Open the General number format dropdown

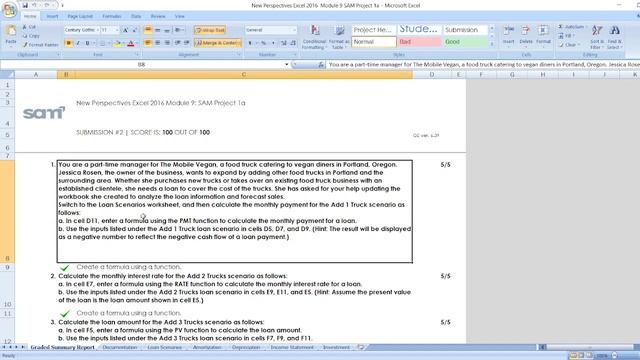(294, 30)
